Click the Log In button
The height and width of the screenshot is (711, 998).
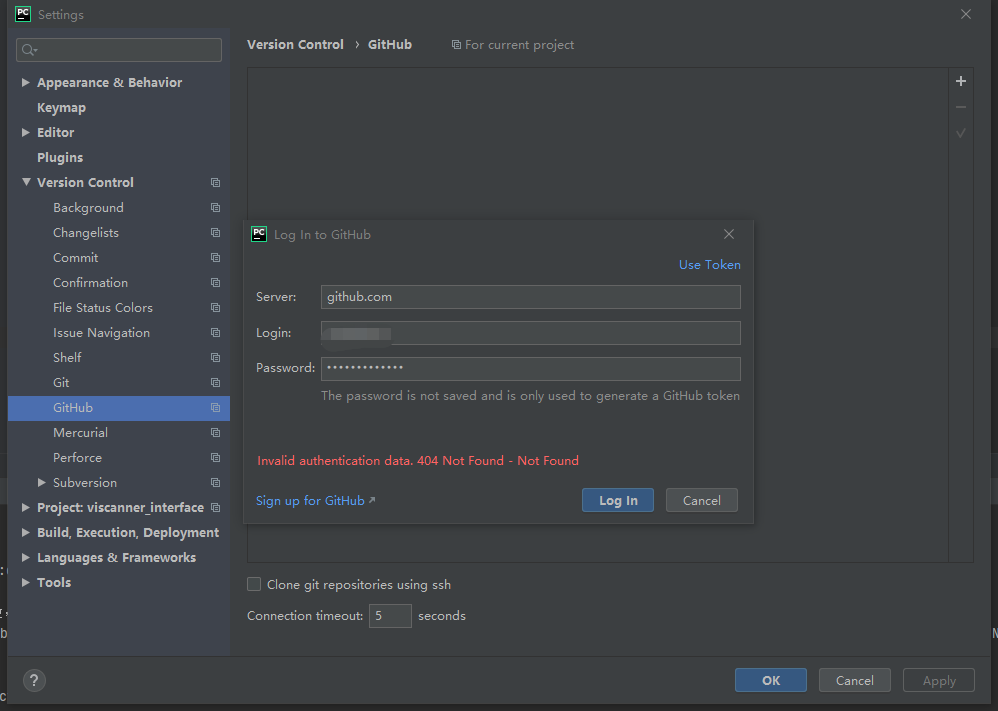[x=618, y=500]
